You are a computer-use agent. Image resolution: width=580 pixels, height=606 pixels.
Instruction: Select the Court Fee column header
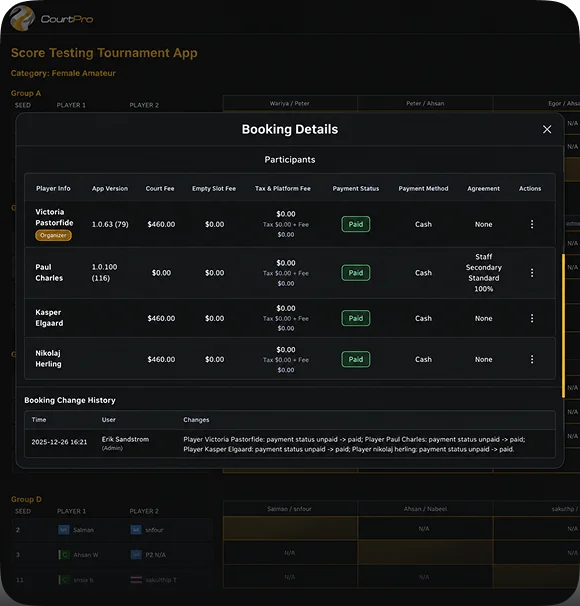pyautogui.click(x=160, y=189)
